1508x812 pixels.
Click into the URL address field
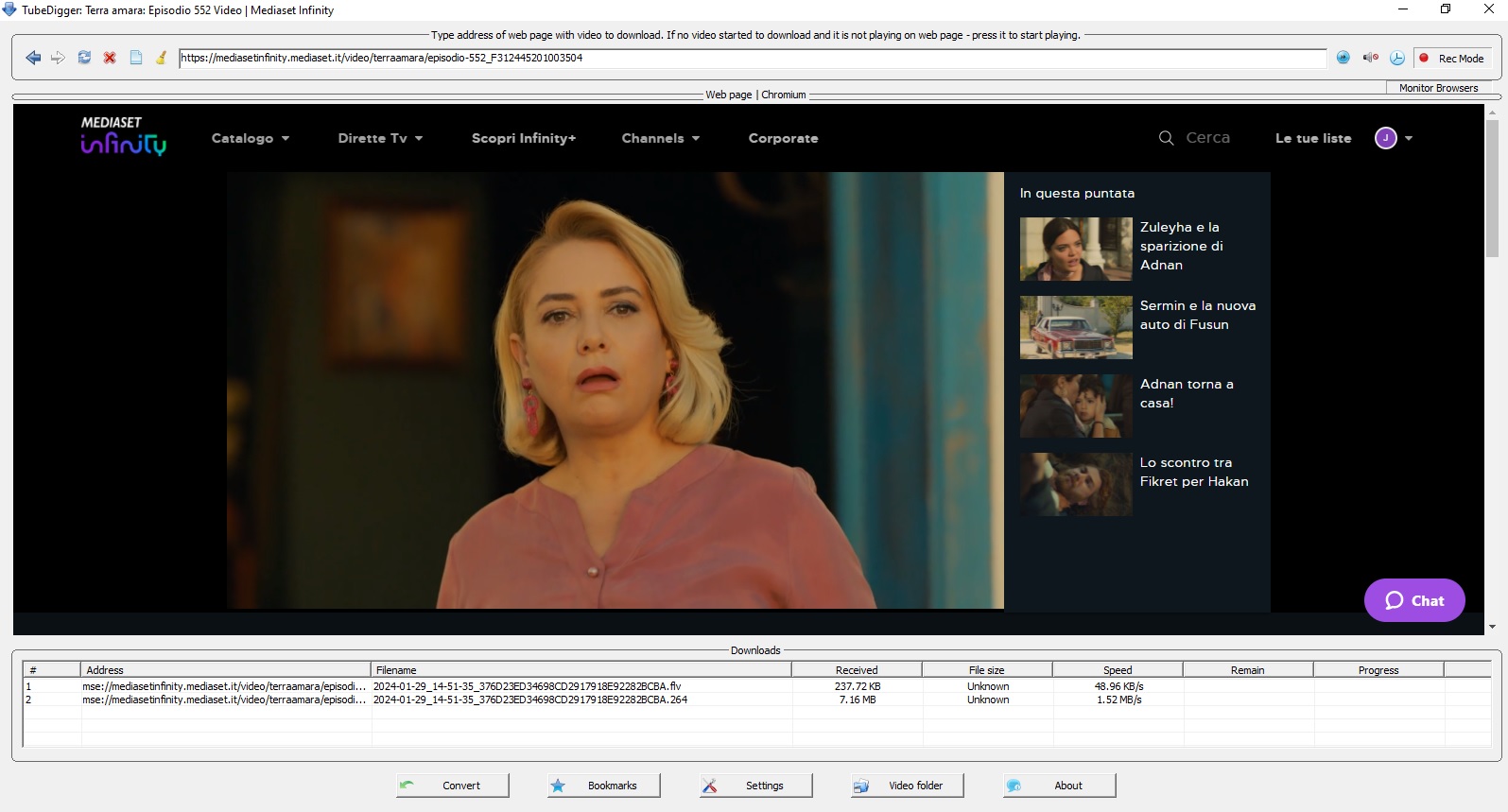tap(753, 58)
